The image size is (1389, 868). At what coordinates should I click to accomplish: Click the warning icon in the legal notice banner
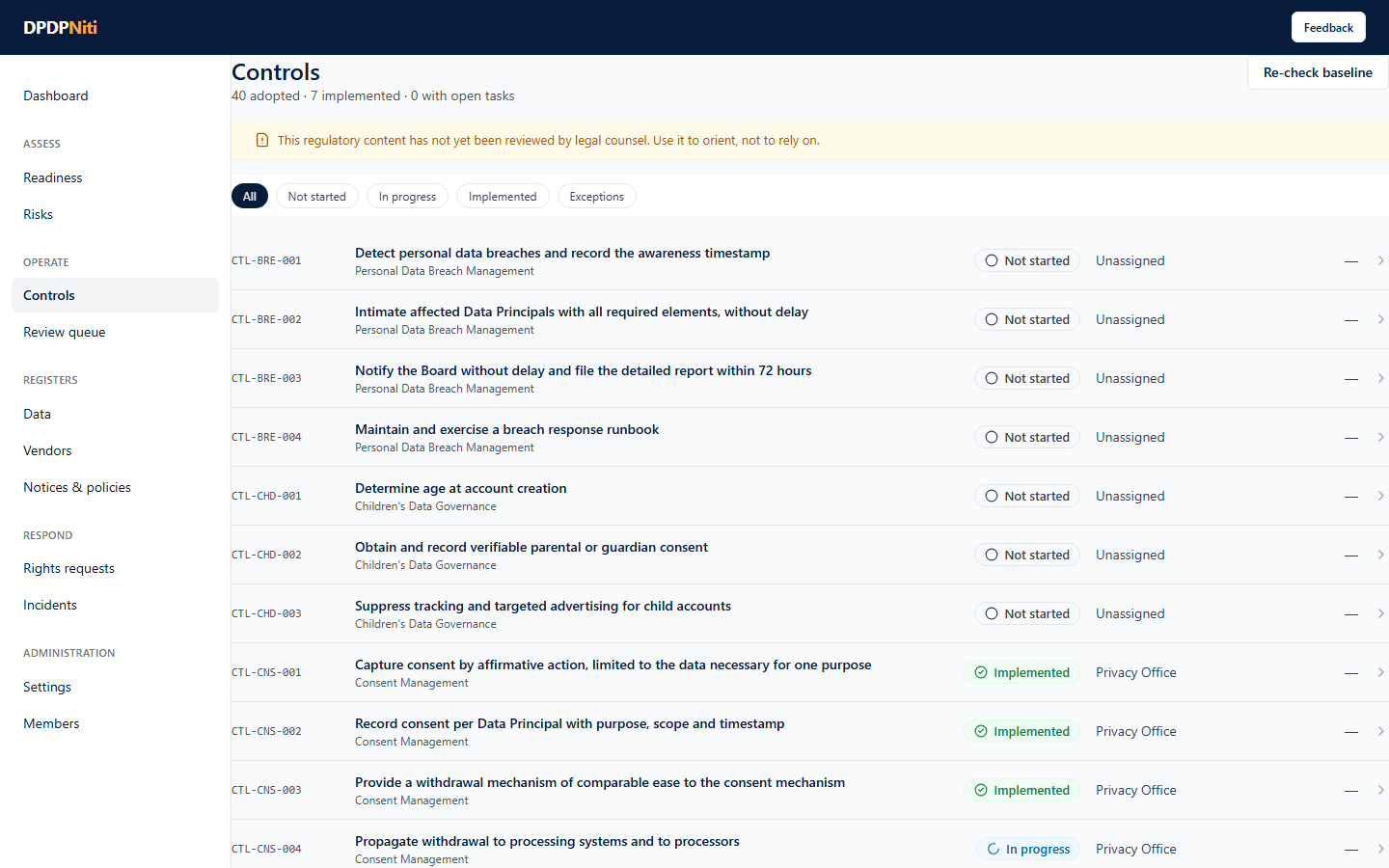[x=262, y=140]
